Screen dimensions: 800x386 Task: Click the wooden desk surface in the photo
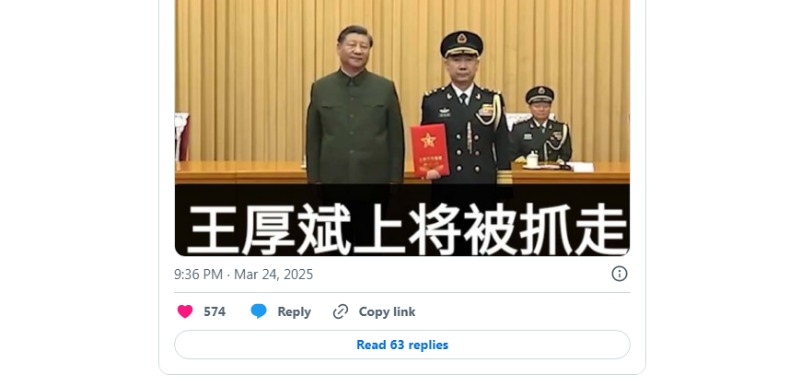(240, 173)
